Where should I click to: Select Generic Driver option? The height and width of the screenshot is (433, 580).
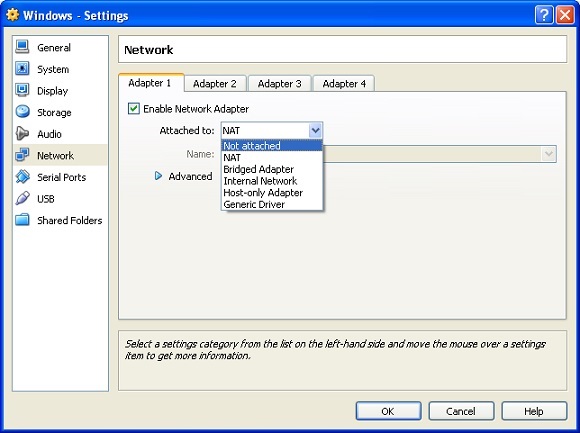(x=272, y=204)
